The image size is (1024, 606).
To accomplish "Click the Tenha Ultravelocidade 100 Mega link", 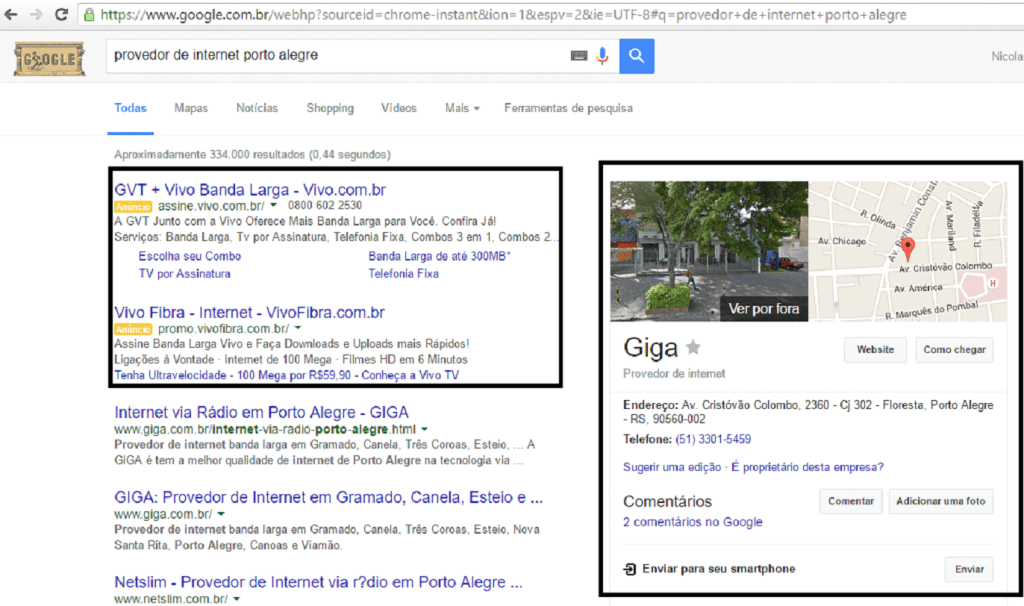I will coord(287,375).
